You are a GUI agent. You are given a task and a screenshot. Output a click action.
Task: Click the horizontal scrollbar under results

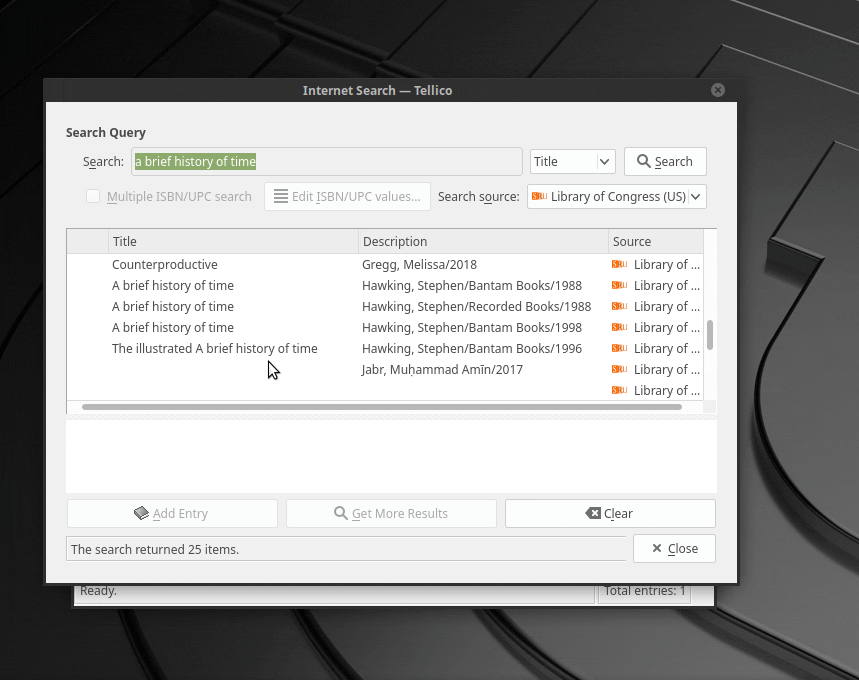(x=382, y=407)
